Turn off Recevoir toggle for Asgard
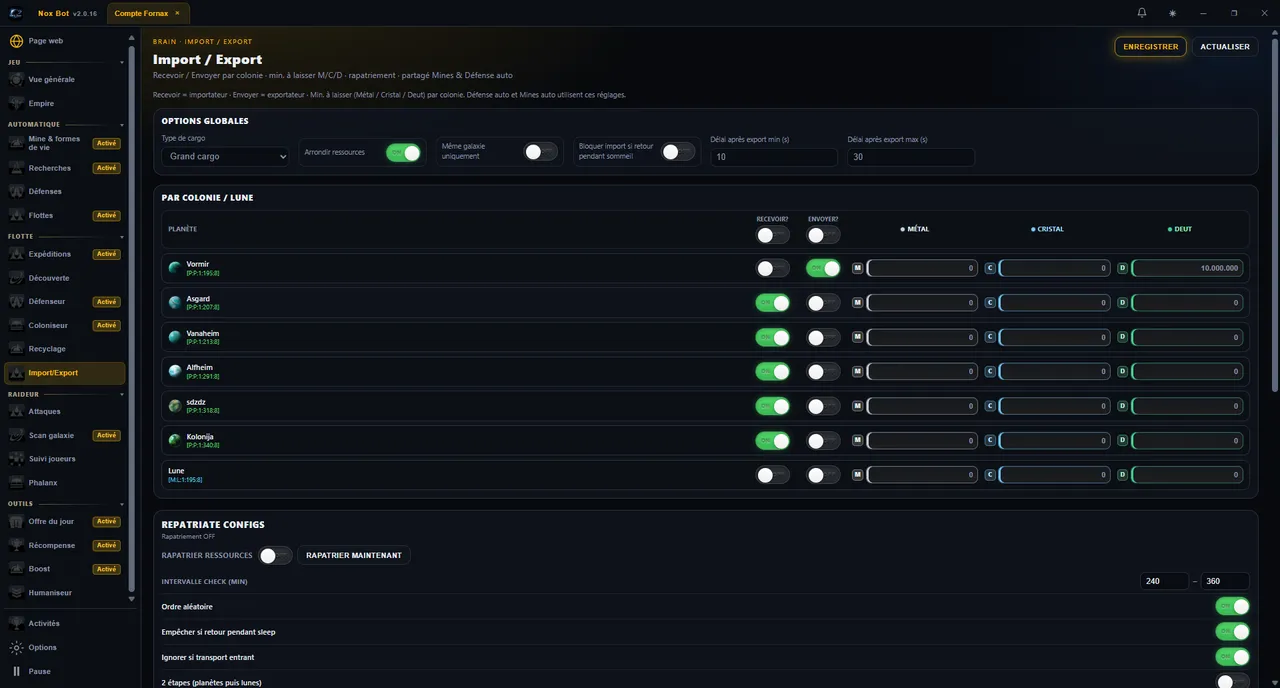1280x688 pixels. tap(772, 302)
